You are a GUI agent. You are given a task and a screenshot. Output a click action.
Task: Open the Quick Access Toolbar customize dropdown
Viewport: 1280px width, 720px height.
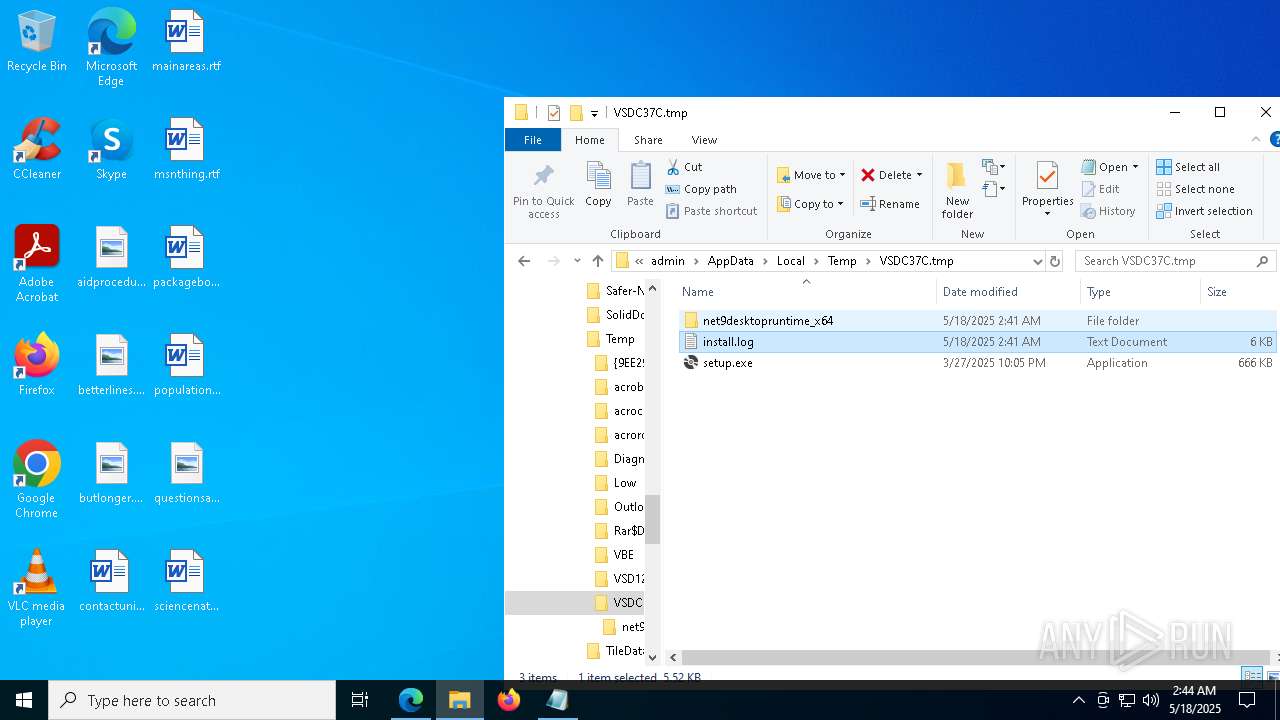point(594,113)
